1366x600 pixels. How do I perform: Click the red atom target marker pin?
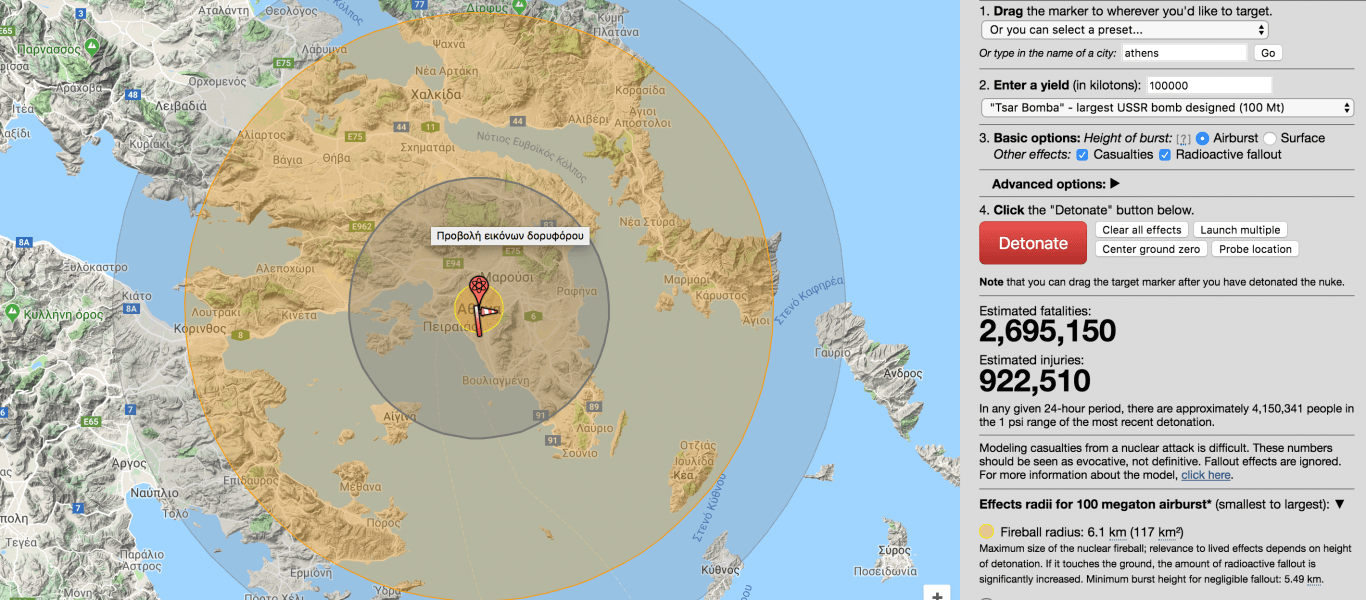(480, 291)
